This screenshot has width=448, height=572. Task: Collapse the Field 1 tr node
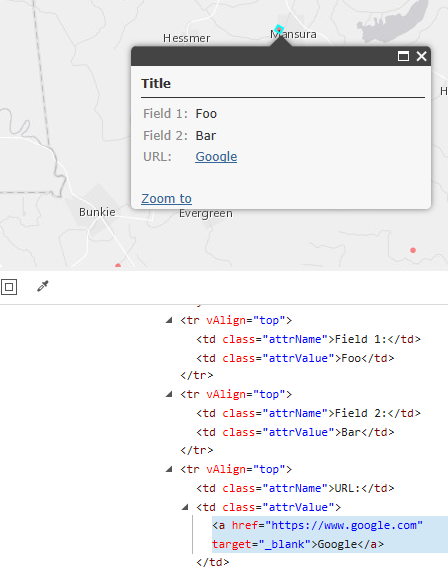pyautogui.click(x=169, y=320)
